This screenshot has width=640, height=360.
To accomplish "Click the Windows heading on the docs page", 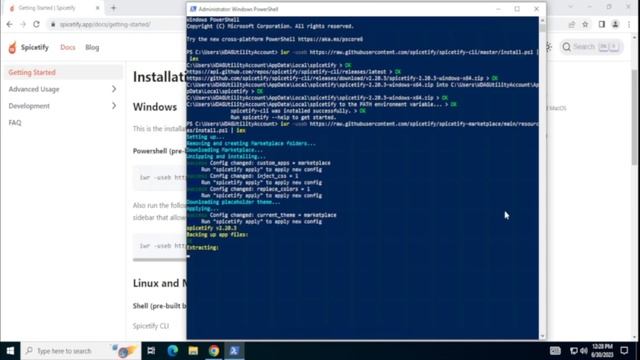I will tap(155, 107).
